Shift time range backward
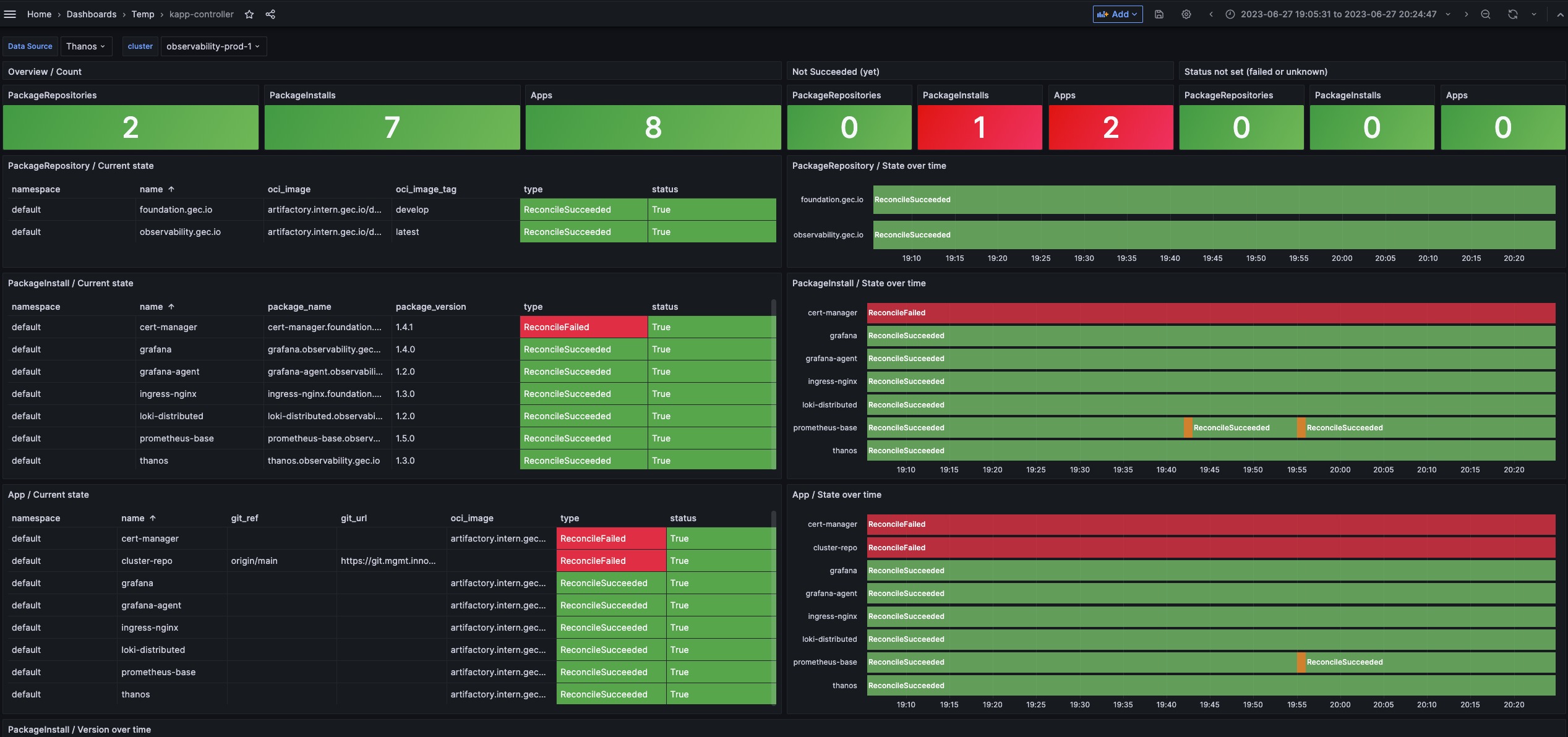 [1210, 14]
